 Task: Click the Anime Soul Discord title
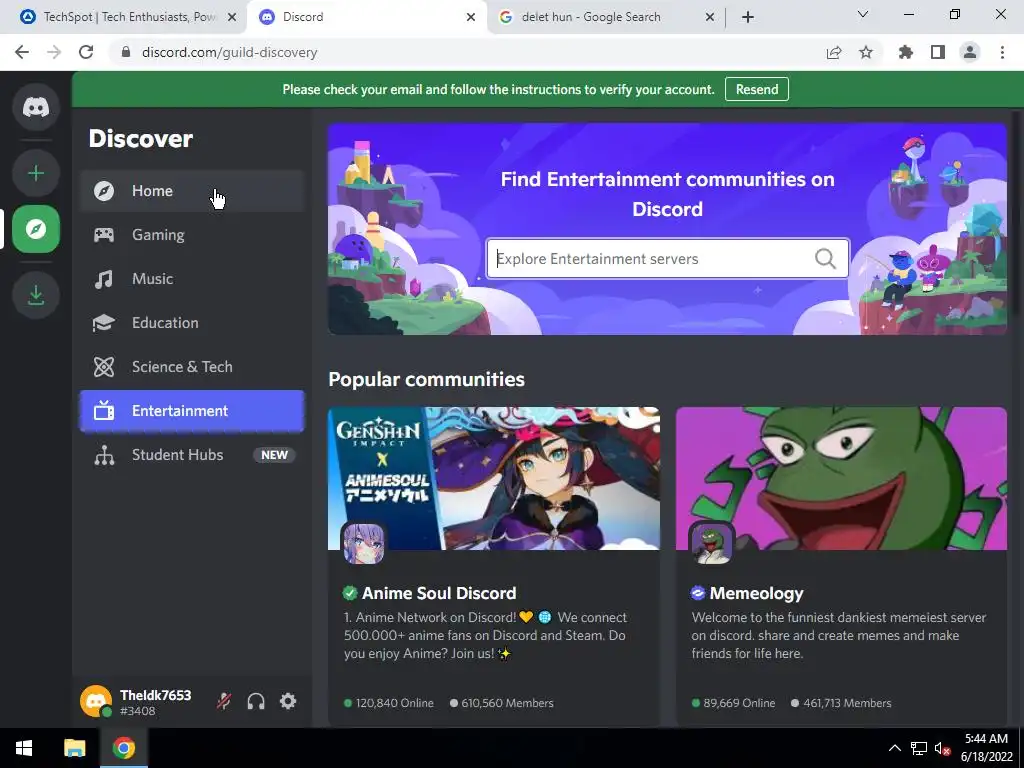(x=439, y=593)
